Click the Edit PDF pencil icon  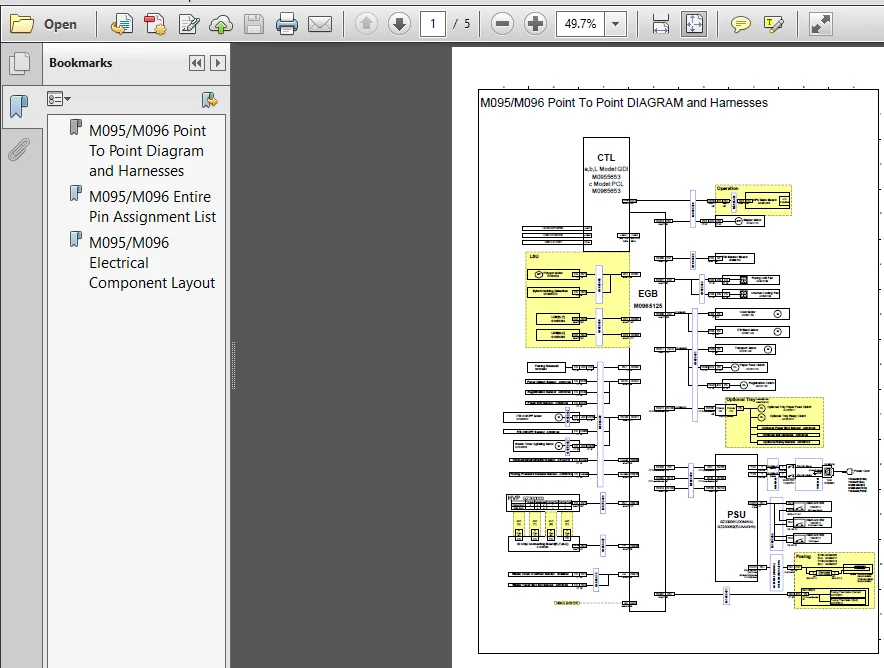pyautogui.click(x=188, y=24)
